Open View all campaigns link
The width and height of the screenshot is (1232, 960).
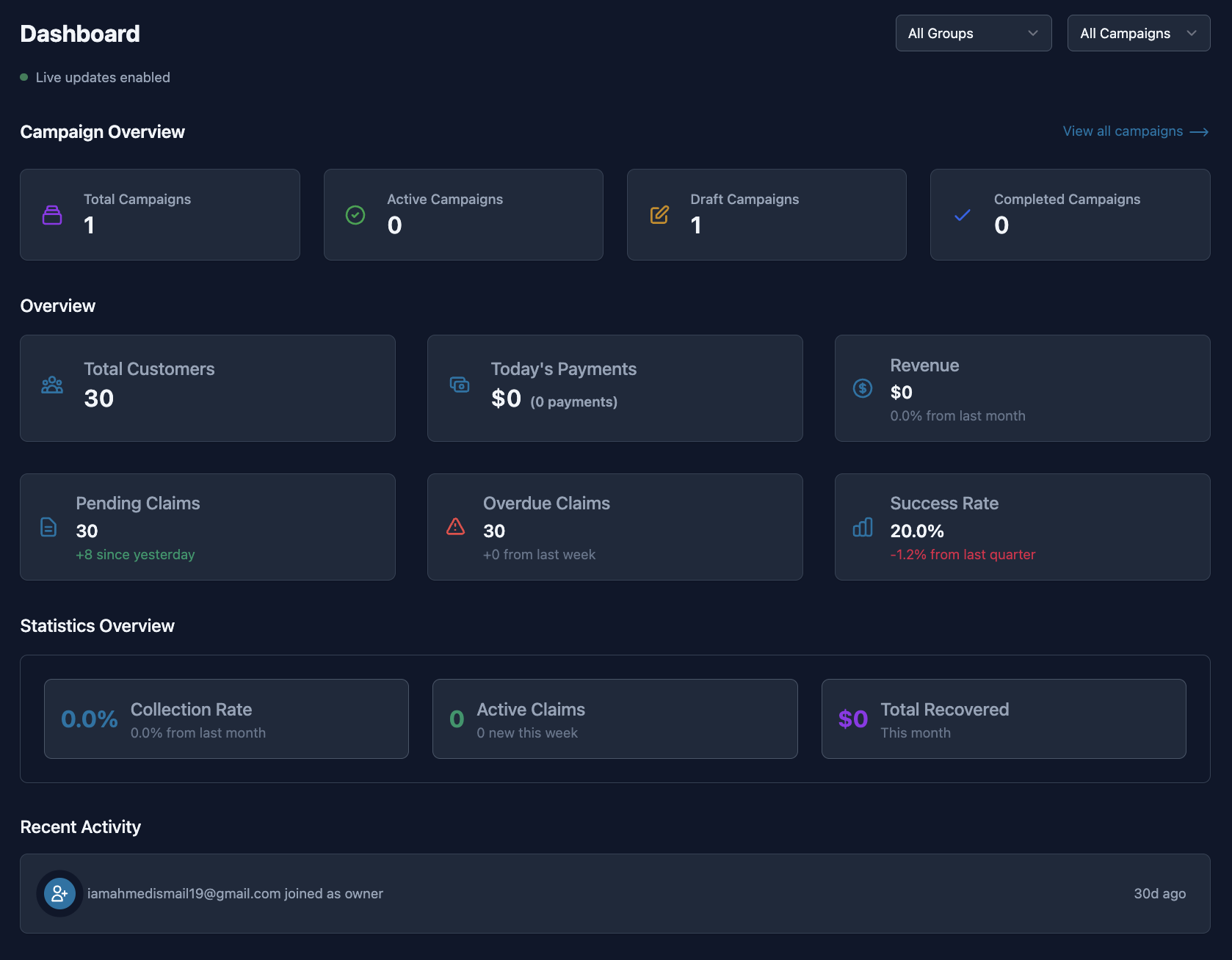click(1122, 131)
